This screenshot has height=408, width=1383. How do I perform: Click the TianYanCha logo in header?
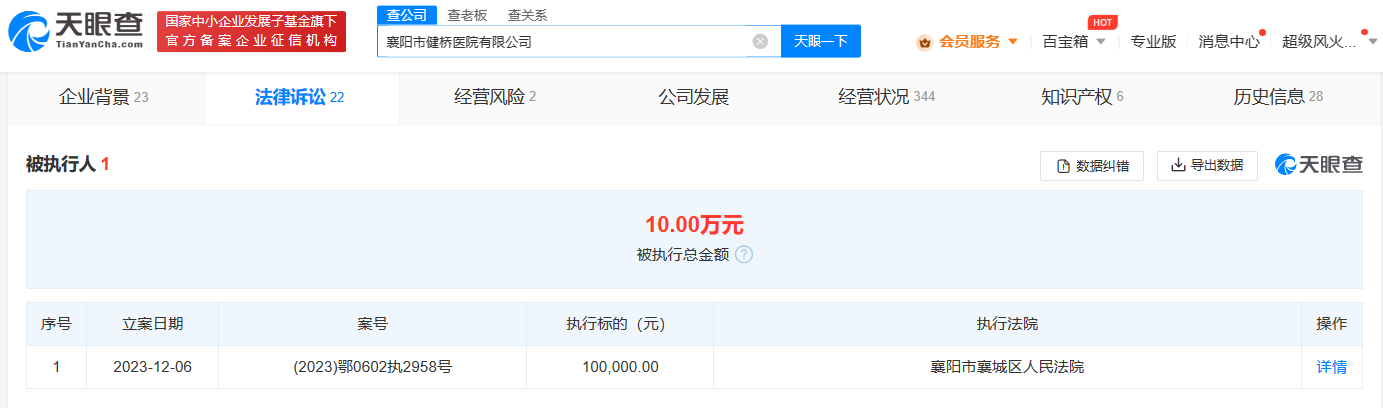click(75, 32)
